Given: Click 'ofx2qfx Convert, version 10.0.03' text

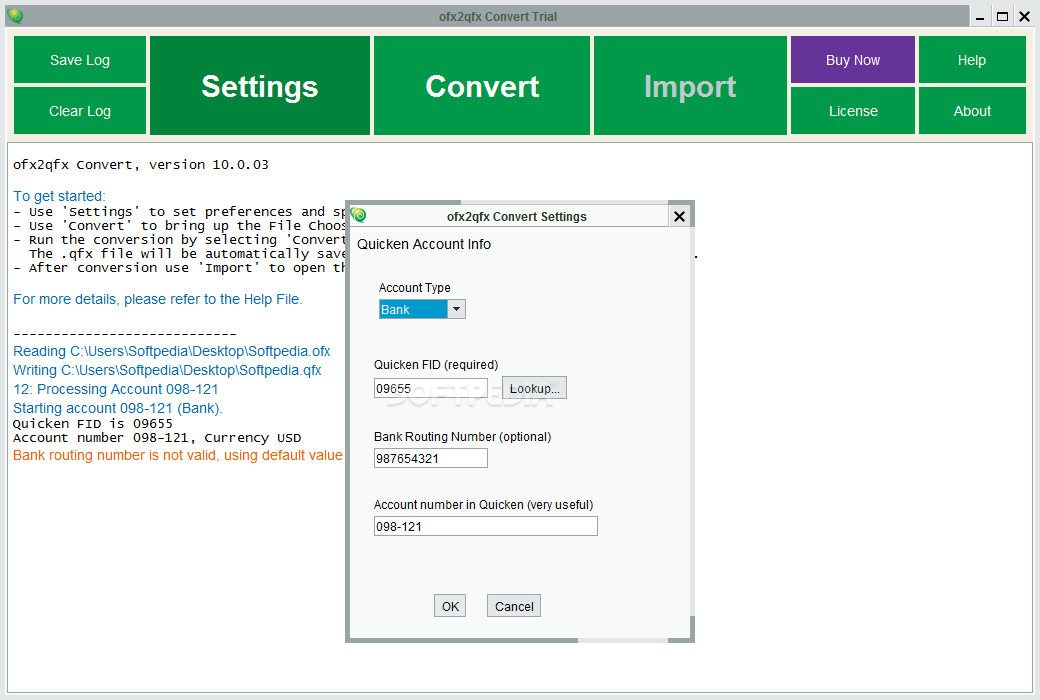Looking at the screenshot, I should pyautogui.click(x=141, y=165).
